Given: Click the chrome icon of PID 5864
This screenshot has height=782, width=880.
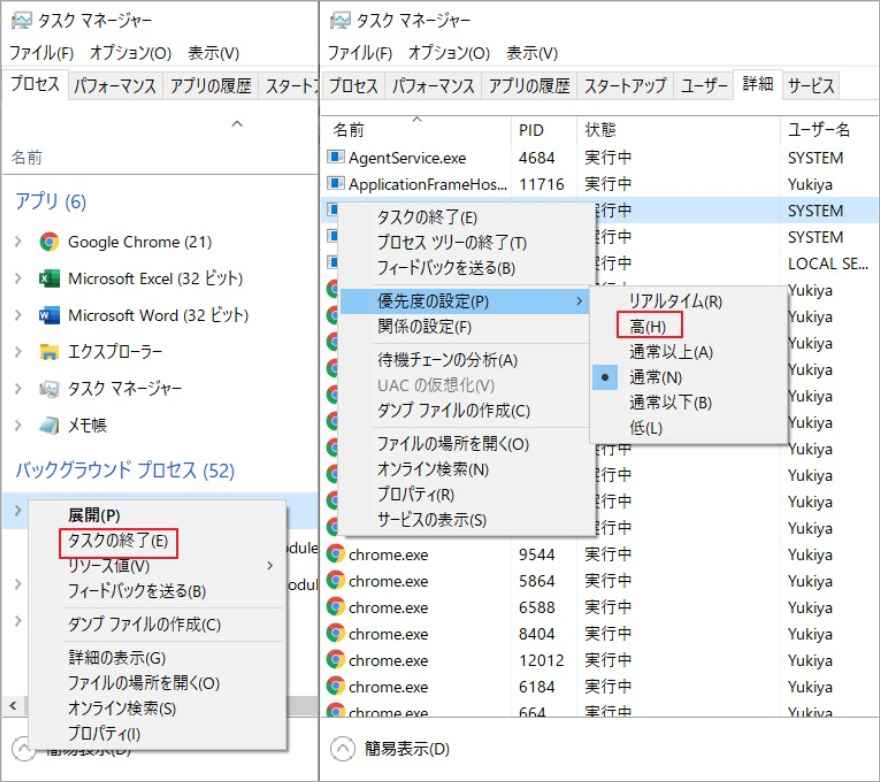Looking at the screenshot, I should click(335, 580).
